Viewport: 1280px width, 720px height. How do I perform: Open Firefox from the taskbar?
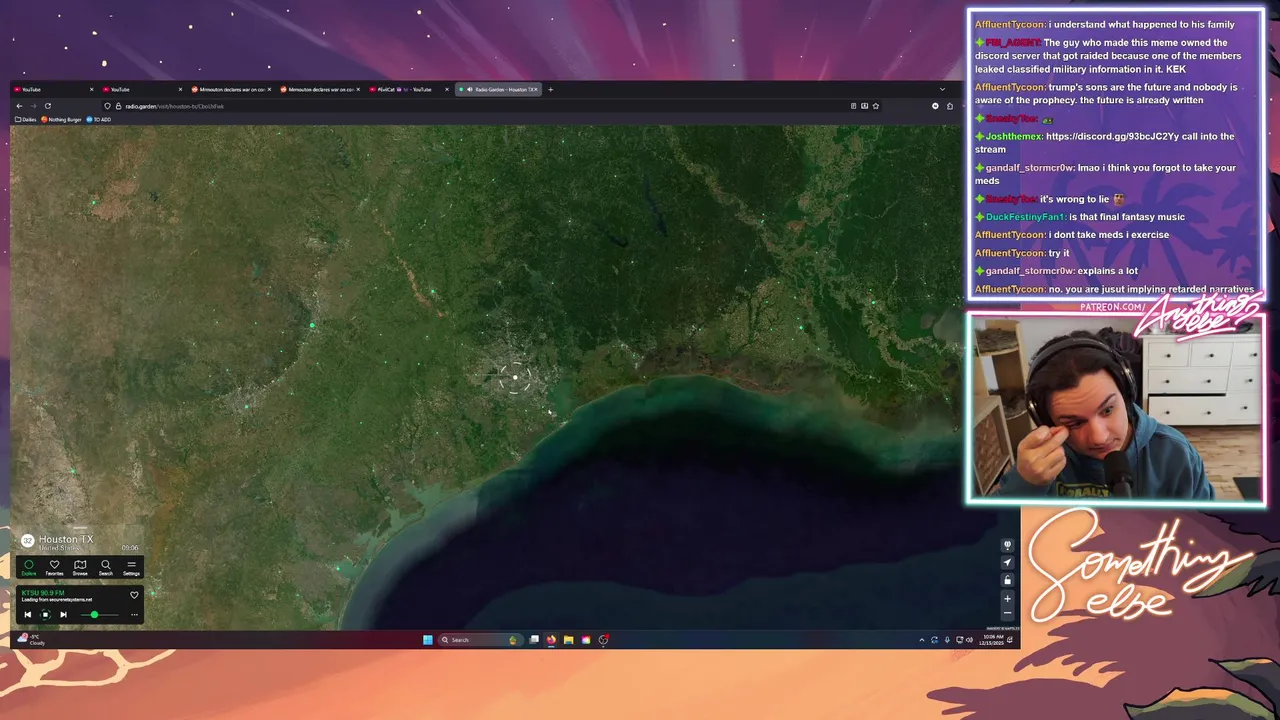pos(551,640)
